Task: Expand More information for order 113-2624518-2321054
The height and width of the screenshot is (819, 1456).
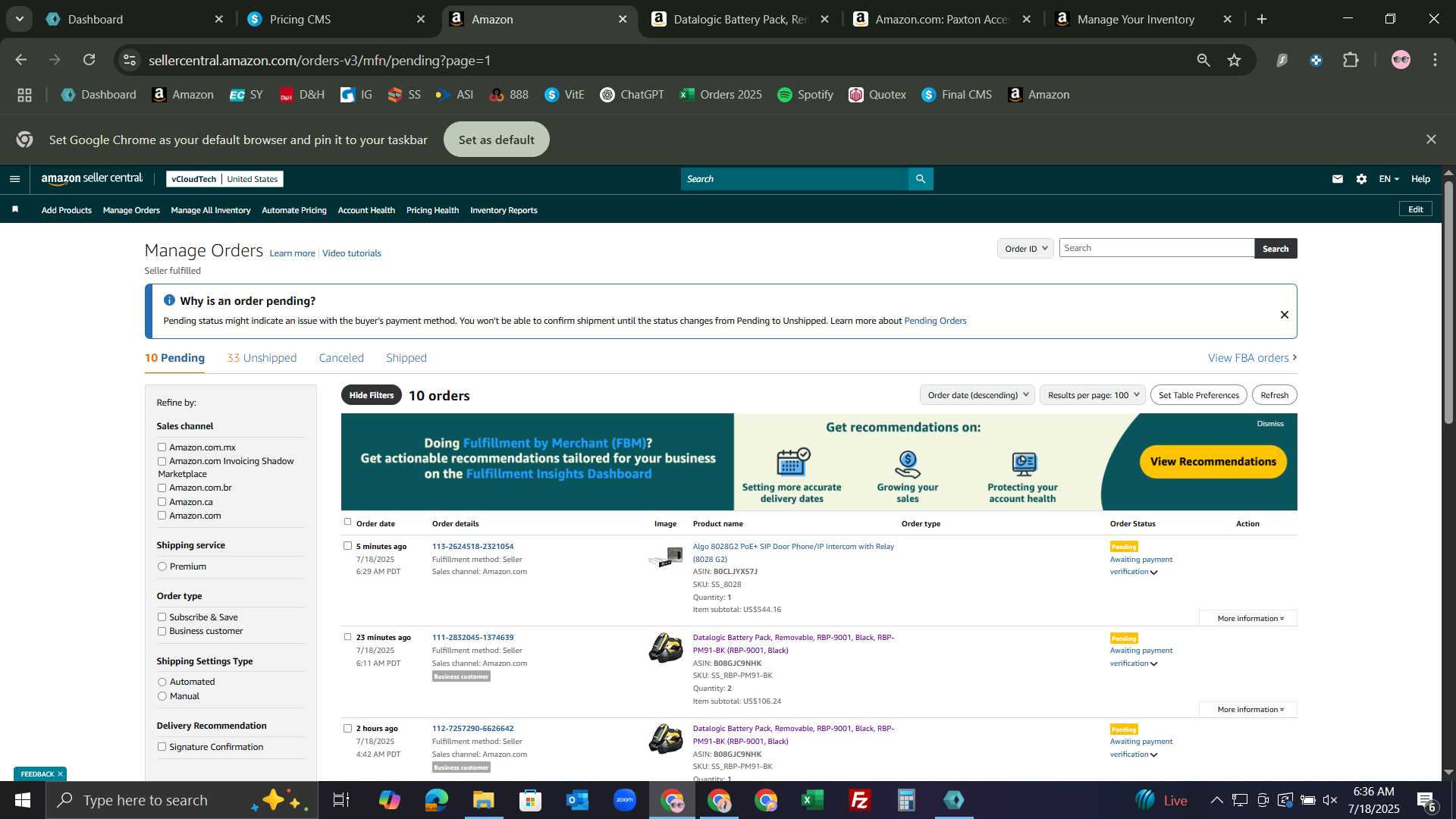Action: 1248,618
